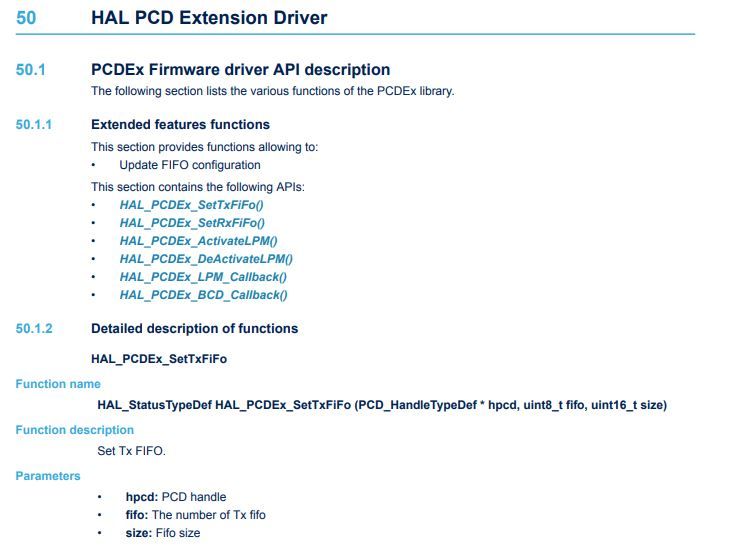Screen dimensions: 736x550
Task: Click parameter line 'size: Fifo size'
Action: click(162, 533)
